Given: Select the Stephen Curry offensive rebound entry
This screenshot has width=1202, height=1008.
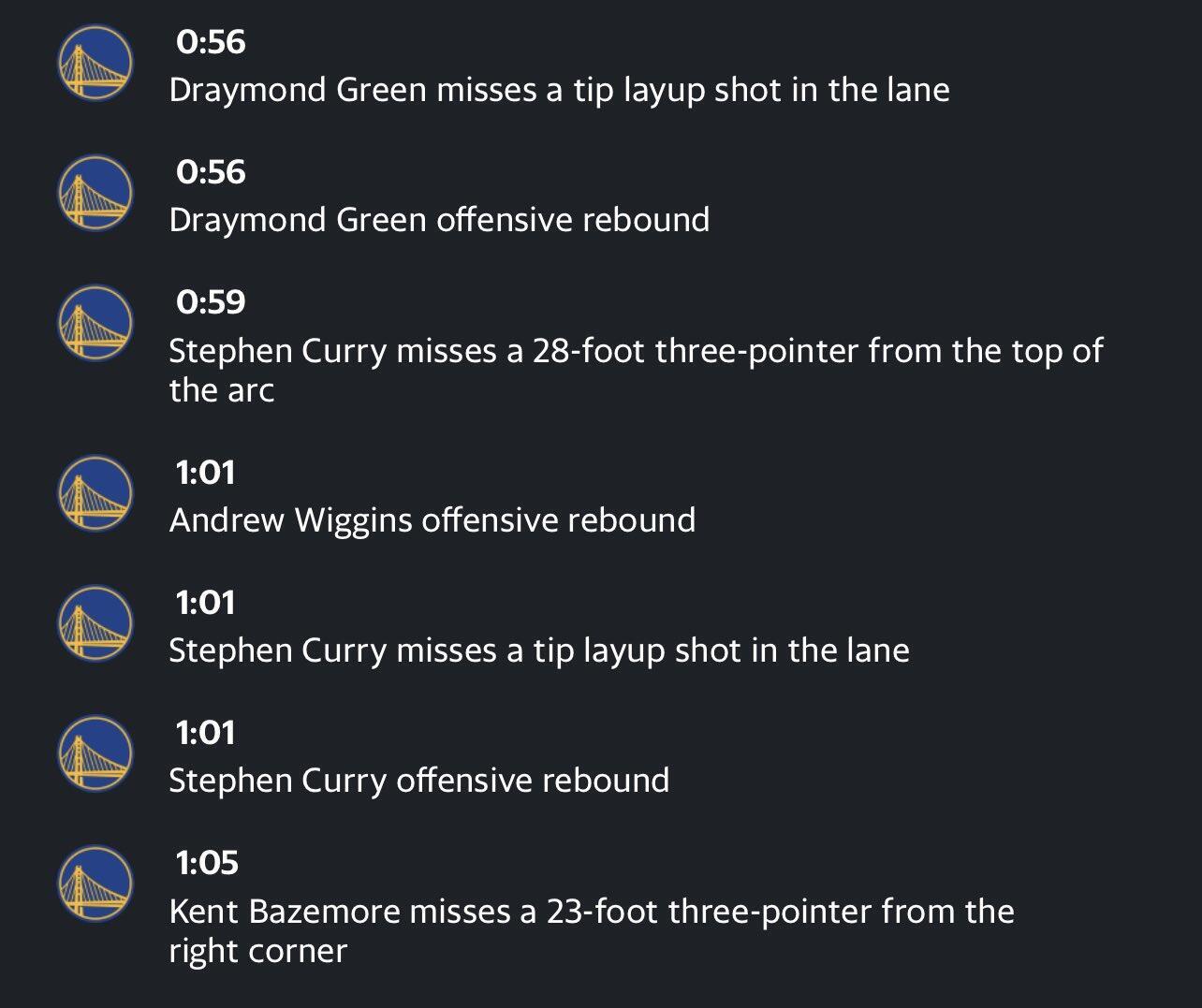Looking at the screenshot, I should [418, 781].
